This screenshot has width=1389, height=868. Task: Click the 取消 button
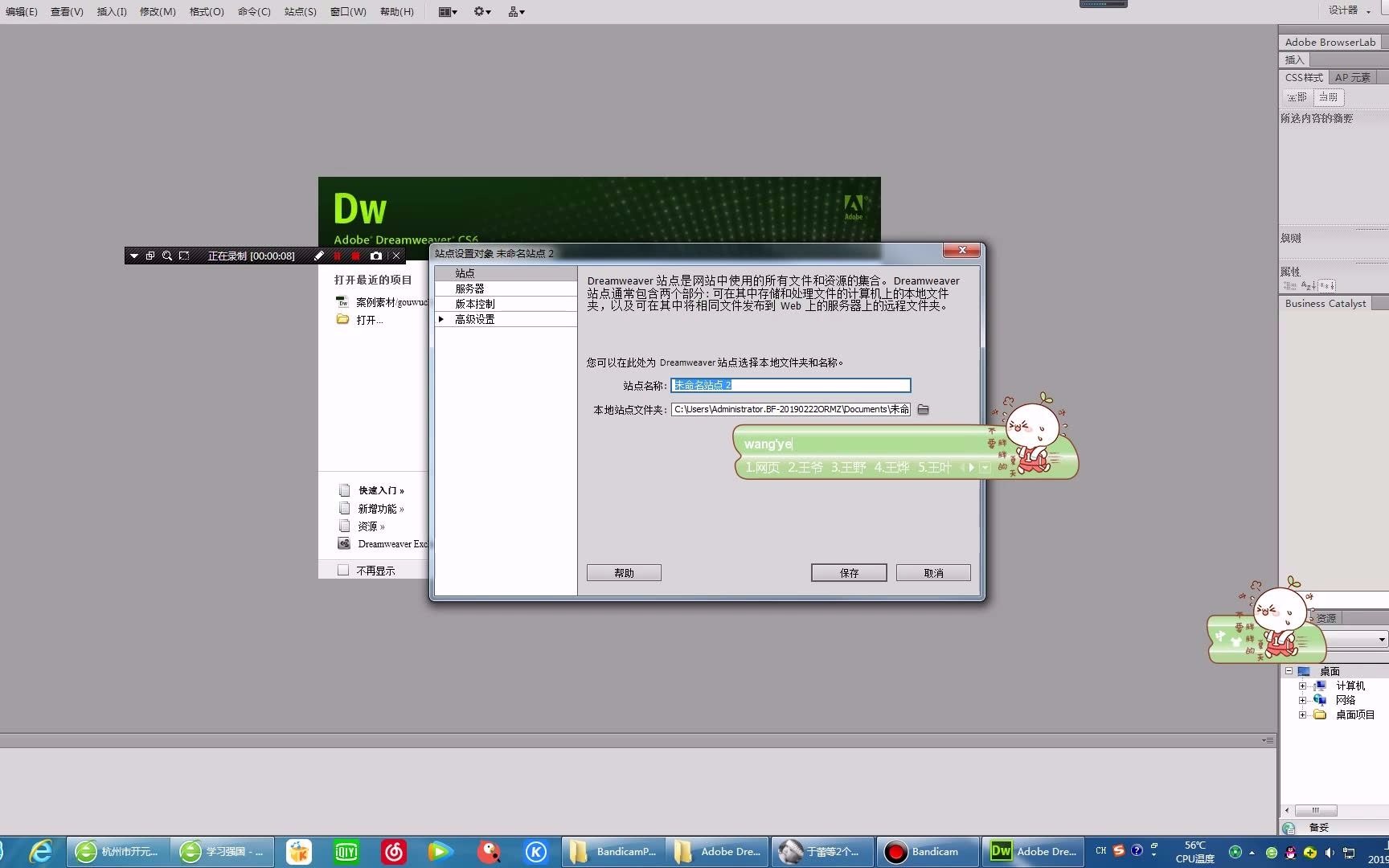(933, 573)
